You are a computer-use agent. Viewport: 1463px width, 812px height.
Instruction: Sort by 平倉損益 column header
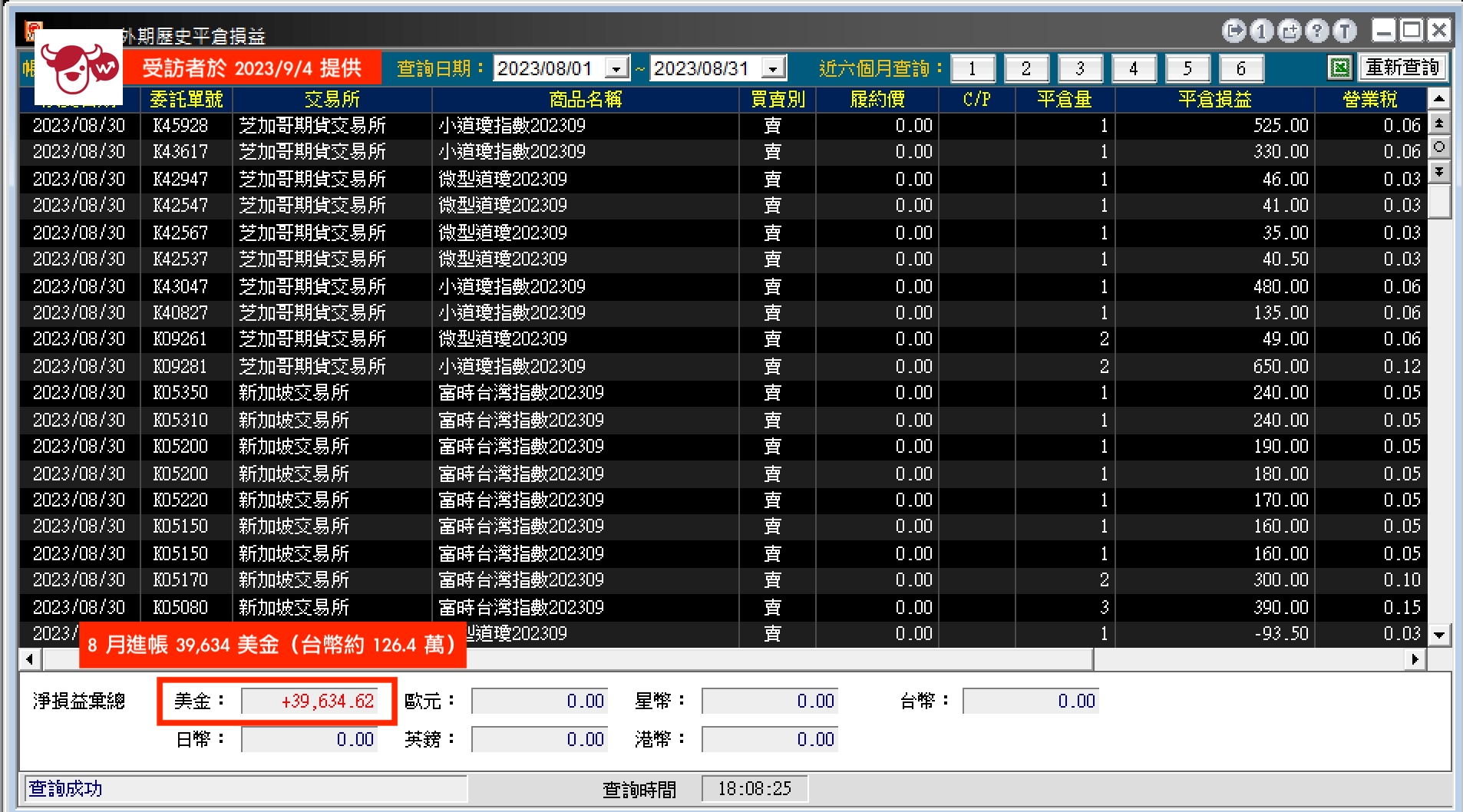pos(1214,100)
